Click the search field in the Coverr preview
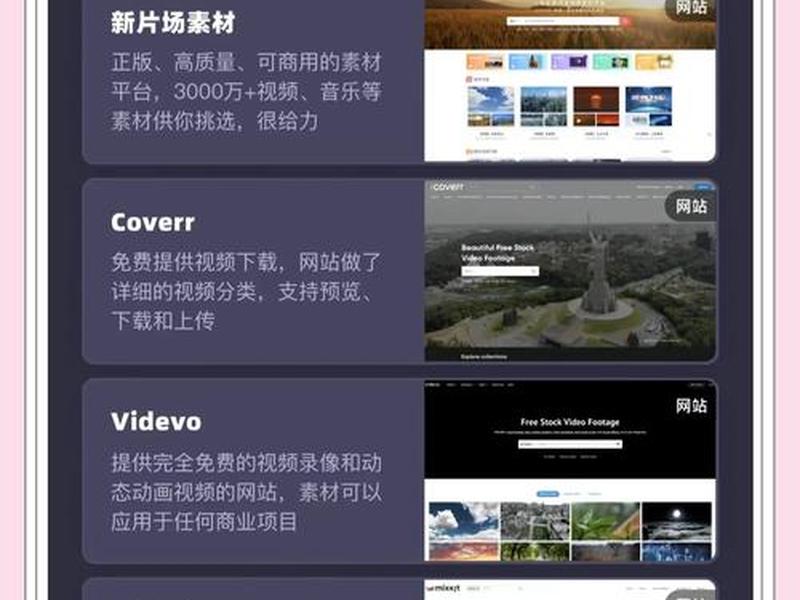This screenshot has height=600, width=800. (x=500, y=271)
